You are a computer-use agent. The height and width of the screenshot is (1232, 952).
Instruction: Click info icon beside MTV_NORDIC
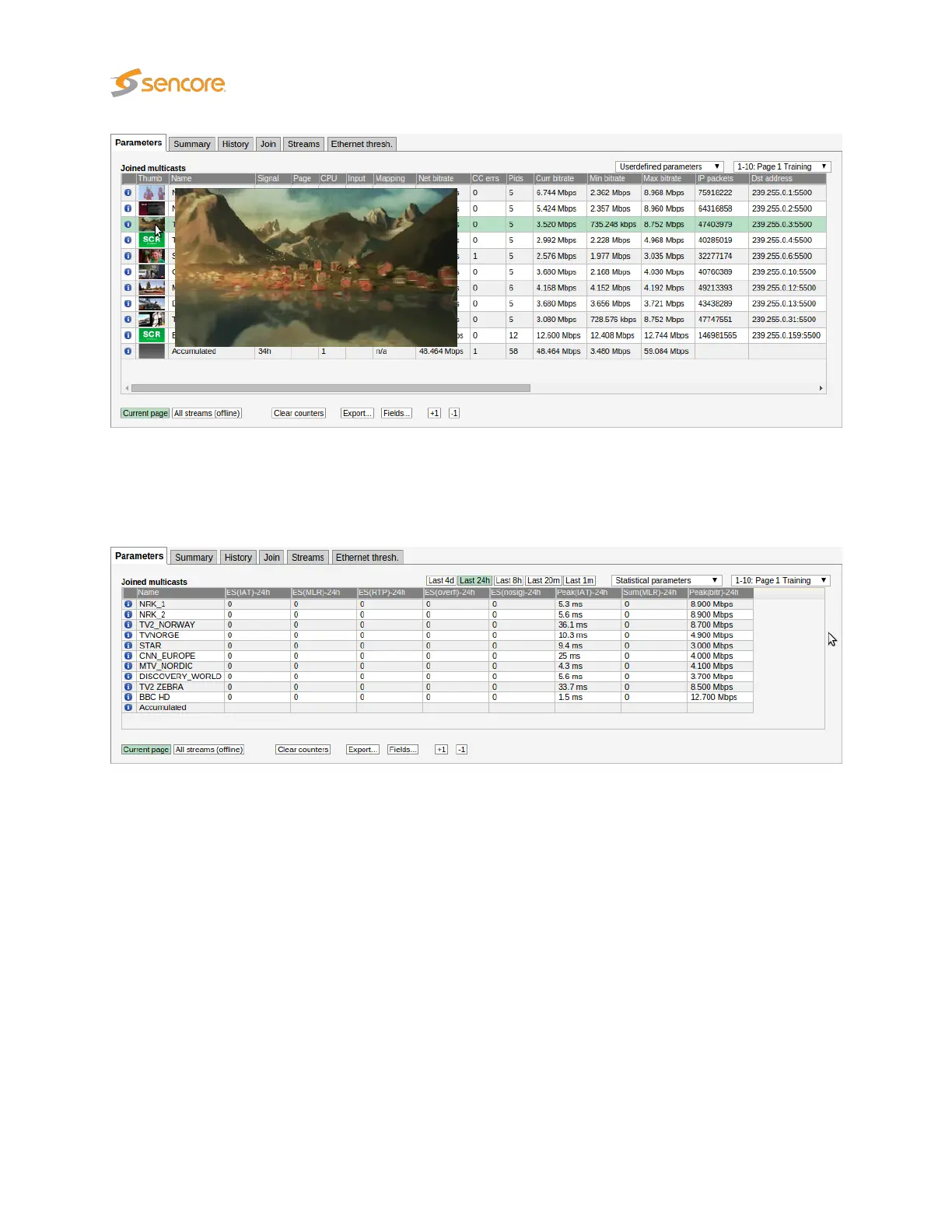(128, 666)
